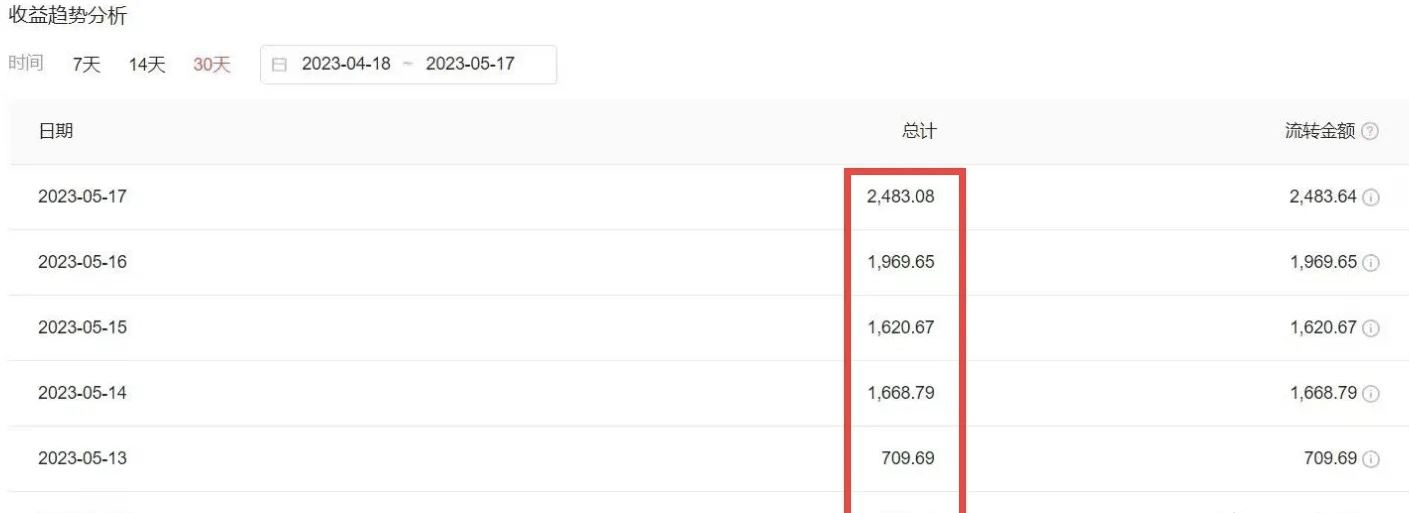This screenshot has height=513, width=1409.
Task: Select the 7天 time range
Action: pyautogui.click(x=87, y=65)
